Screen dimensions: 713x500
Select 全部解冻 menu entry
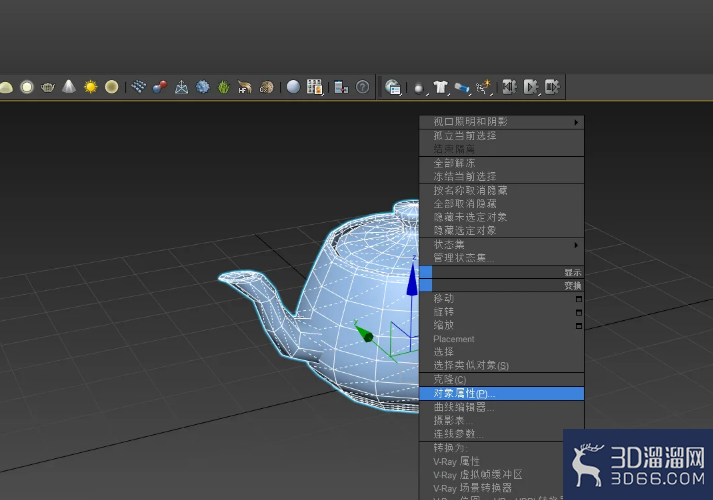(x=502, y=163)
